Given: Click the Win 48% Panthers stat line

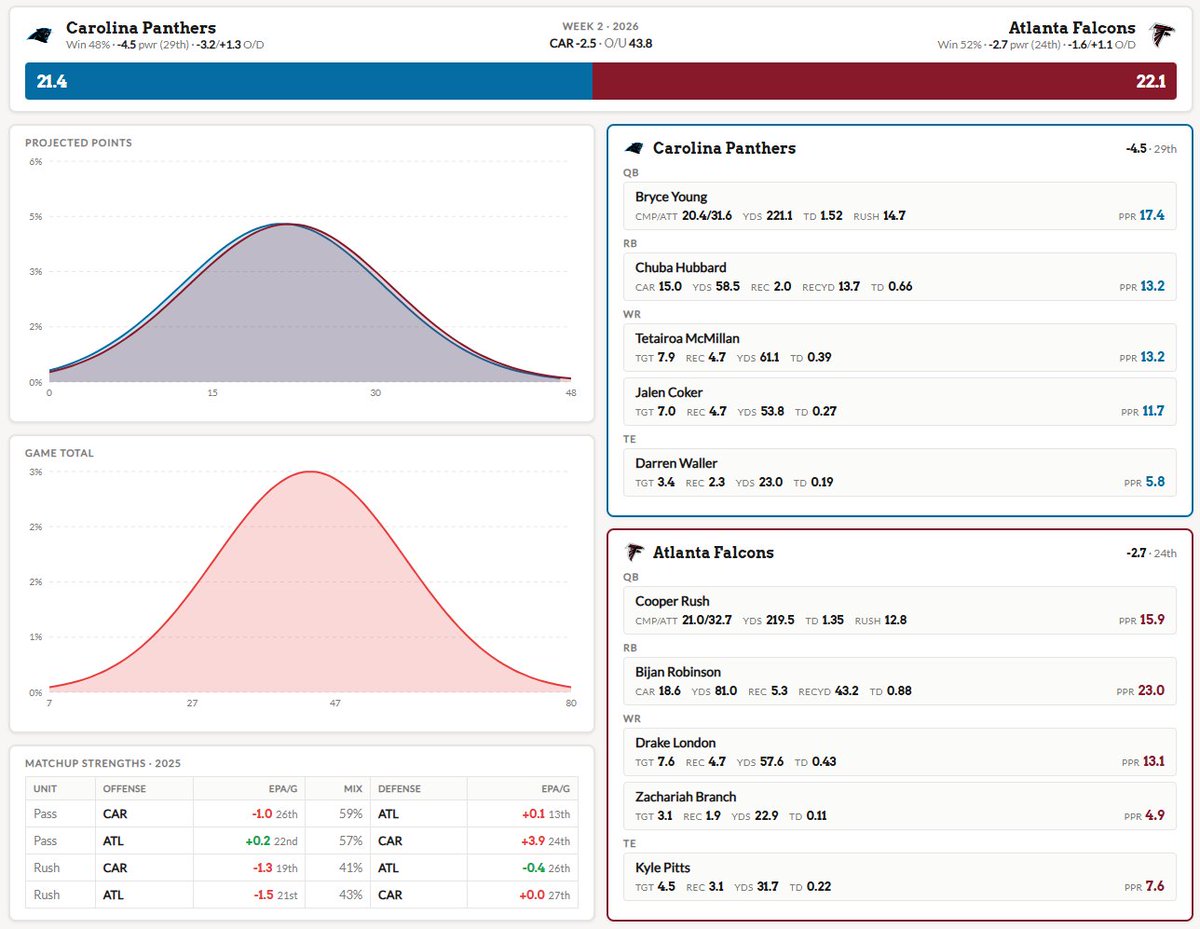Looking at the screenshot, I should (x=165, y=45).
